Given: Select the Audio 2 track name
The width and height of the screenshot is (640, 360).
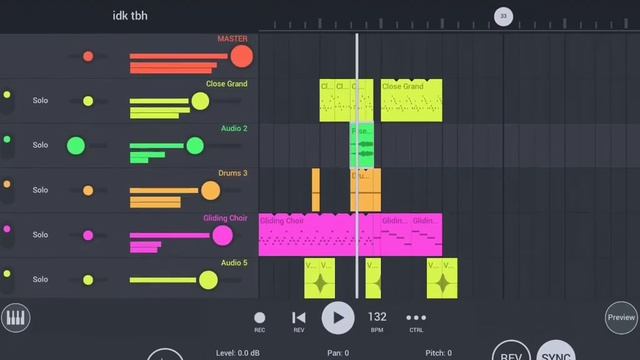Looking at the screenshot, I should tap(234, 129).
